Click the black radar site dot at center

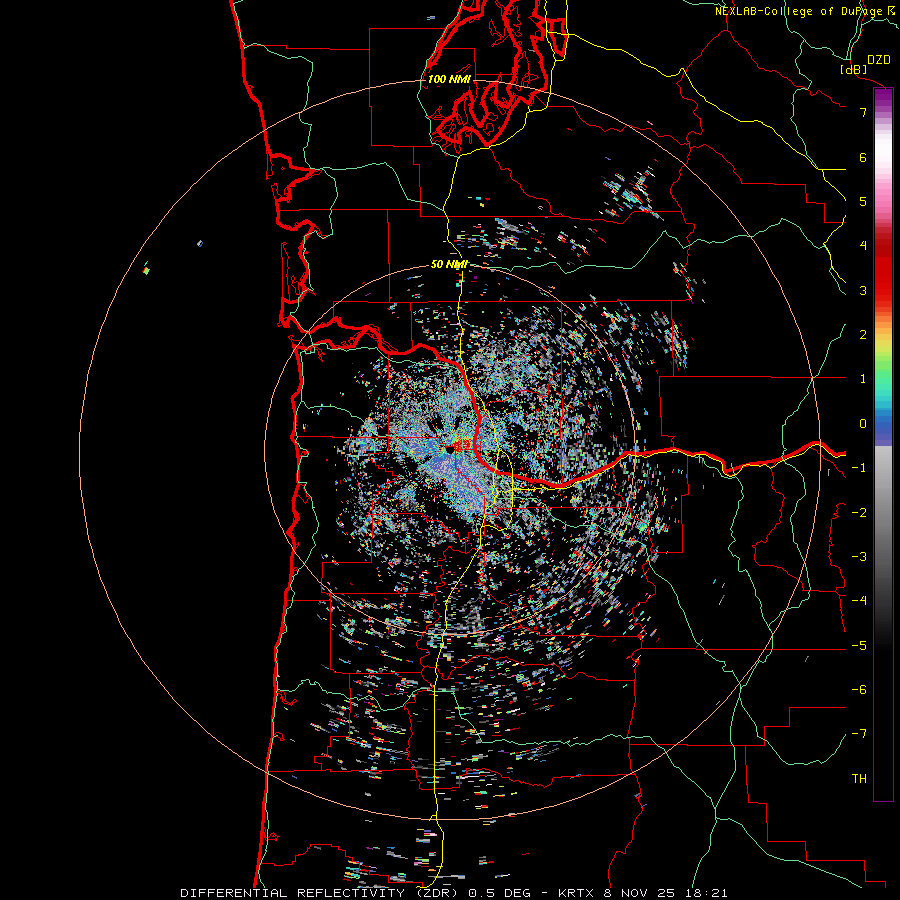449,450
